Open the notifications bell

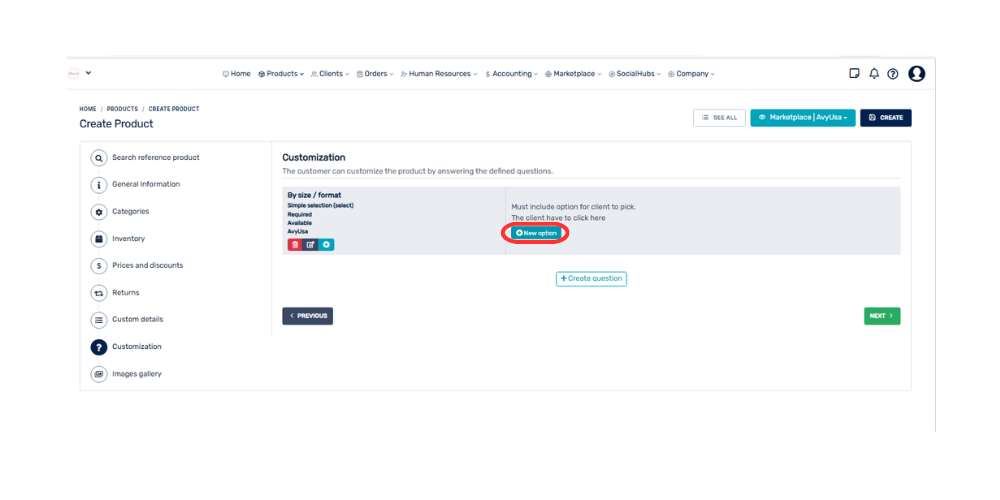tap(874, 73)
